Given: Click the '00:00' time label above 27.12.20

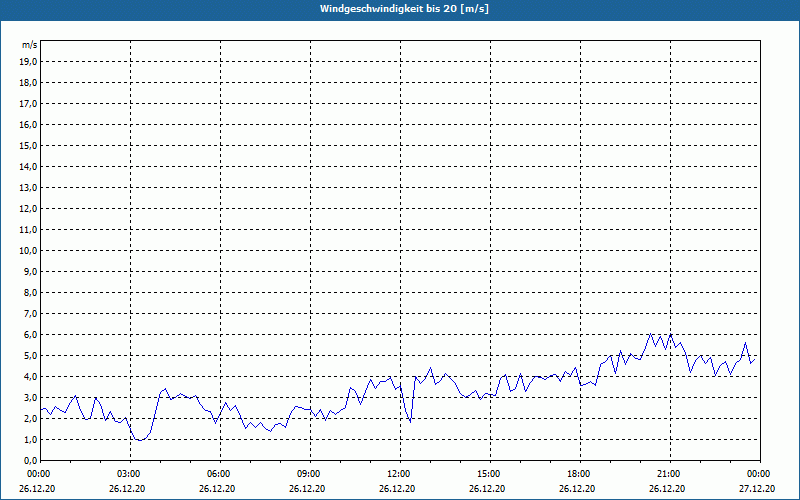Looking at the screenshot, I should click(x=758, y=474).
